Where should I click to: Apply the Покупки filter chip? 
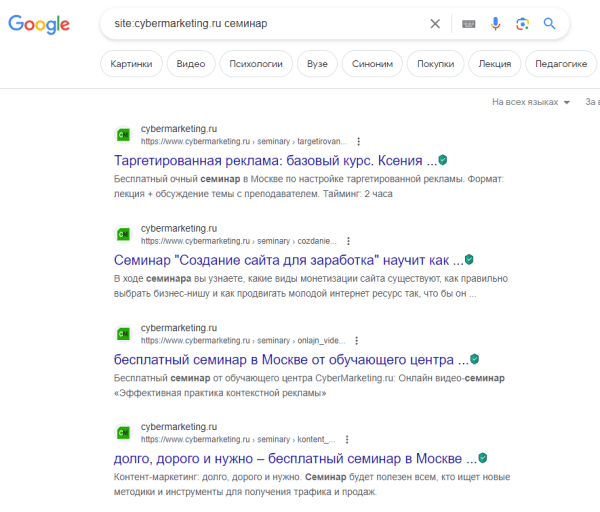pos(435,64)
